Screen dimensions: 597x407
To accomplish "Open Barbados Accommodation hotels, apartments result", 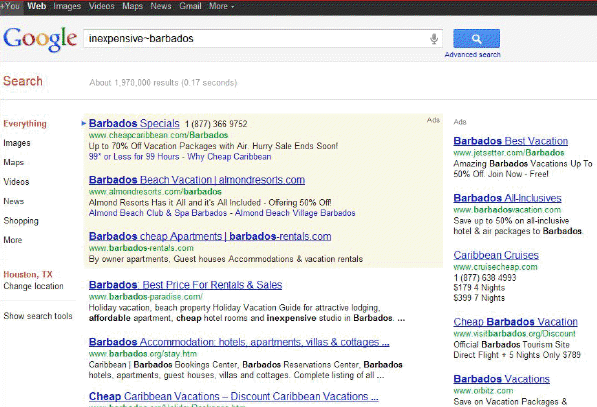I will [x=239, y=342].
